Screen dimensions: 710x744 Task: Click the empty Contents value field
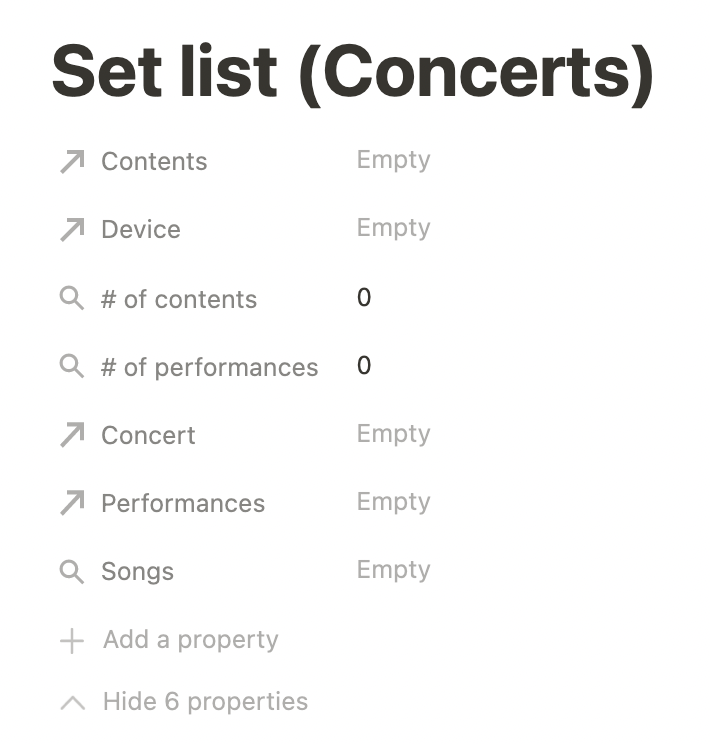point(393,161)
